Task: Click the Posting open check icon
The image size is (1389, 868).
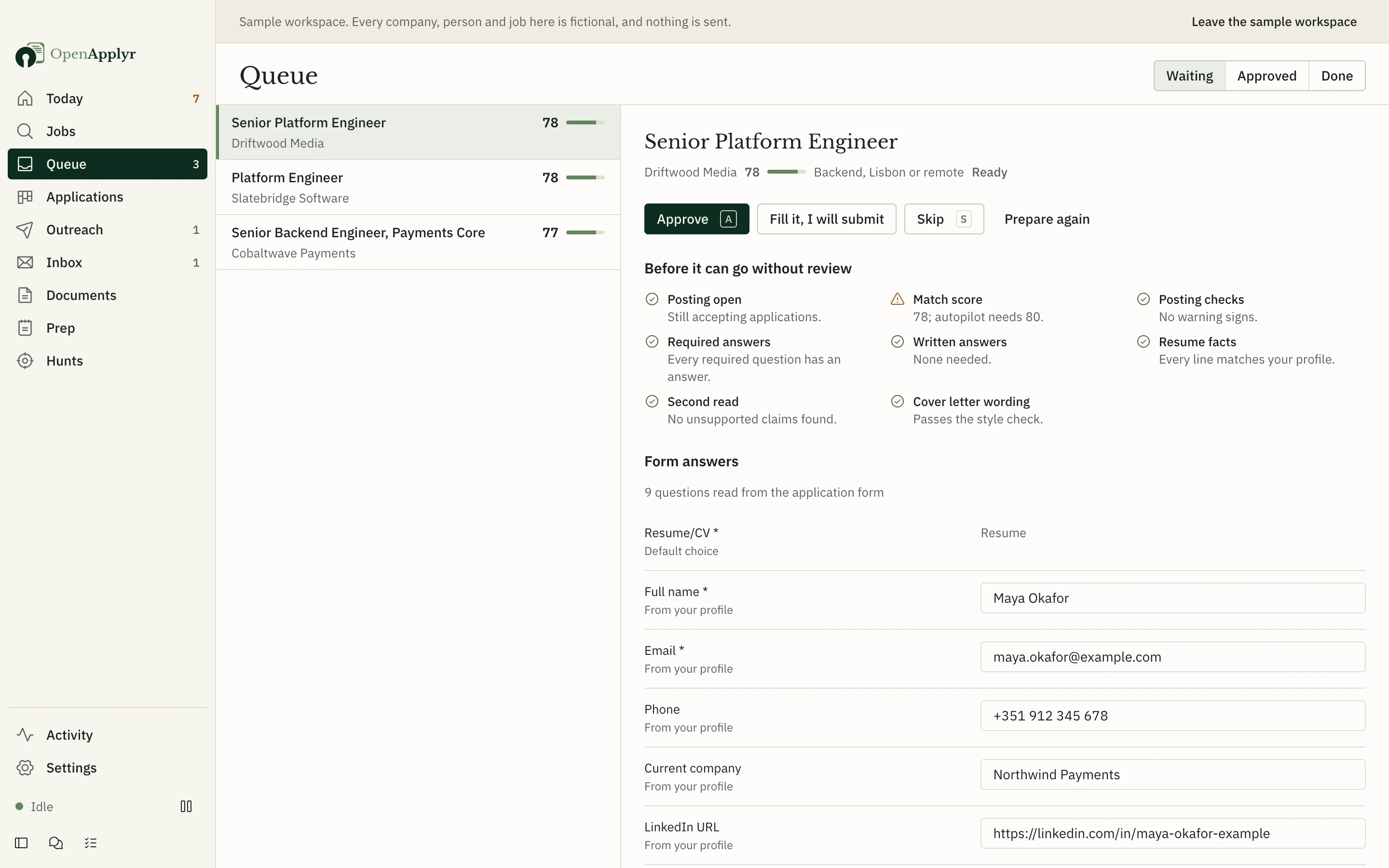Action: (x=652, y=299)
